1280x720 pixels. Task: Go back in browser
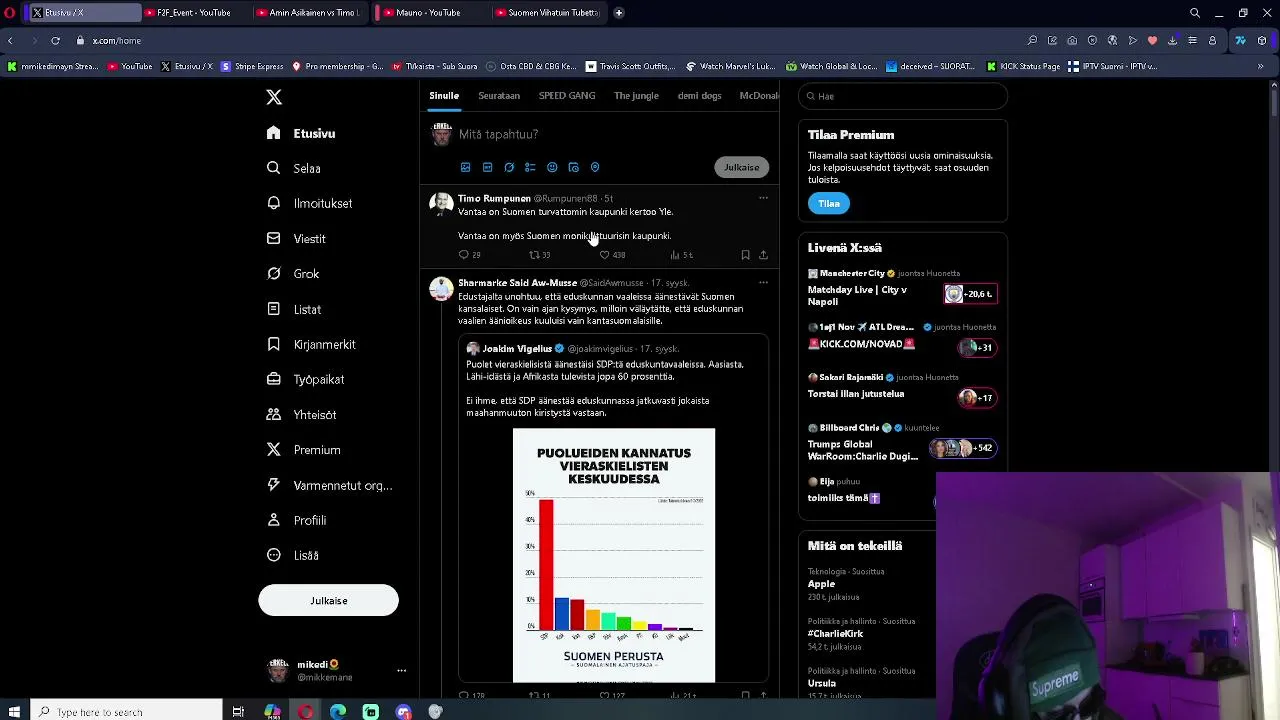click(x=10, y=41)
